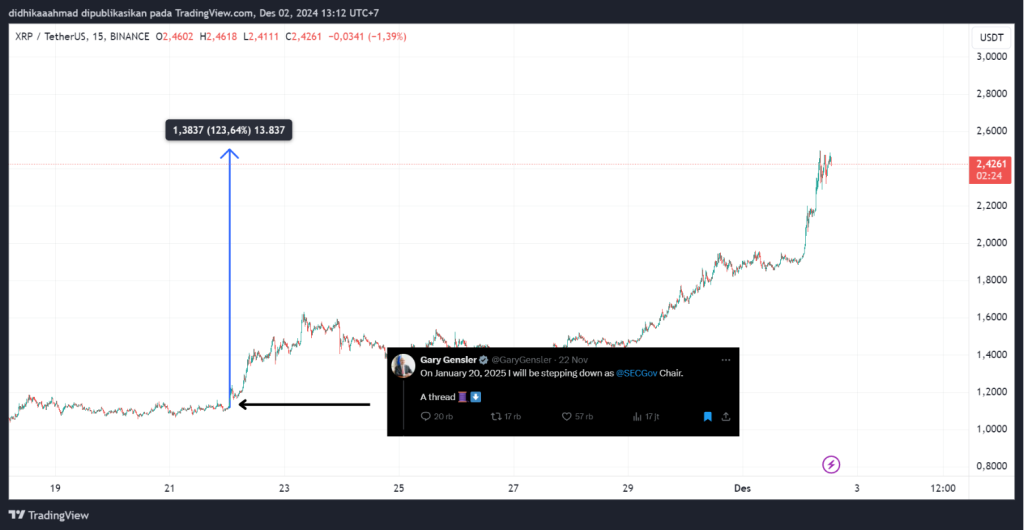Click the 'A thread' text in the tweet
The height and width of the screenshot is (530, 1024).
point(437,397)
